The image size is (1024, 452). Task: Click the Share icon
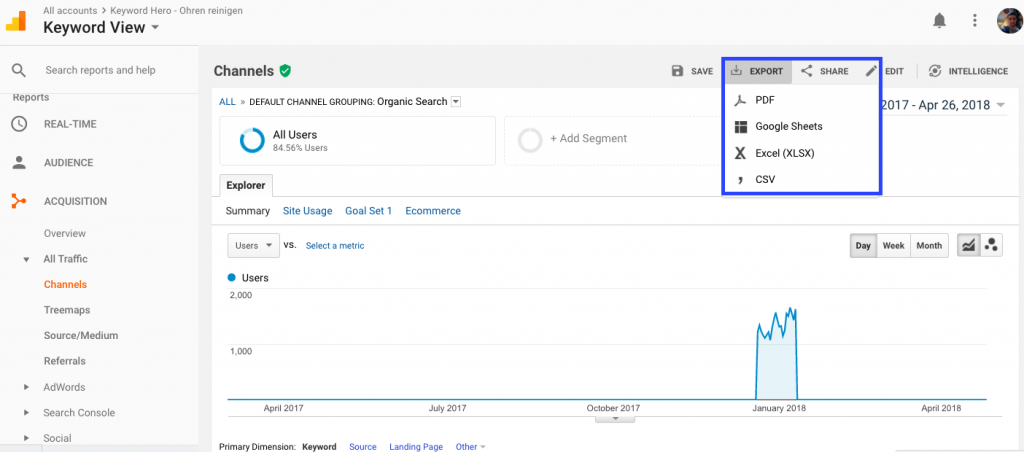pyautogui.click(x=807, y=71)
